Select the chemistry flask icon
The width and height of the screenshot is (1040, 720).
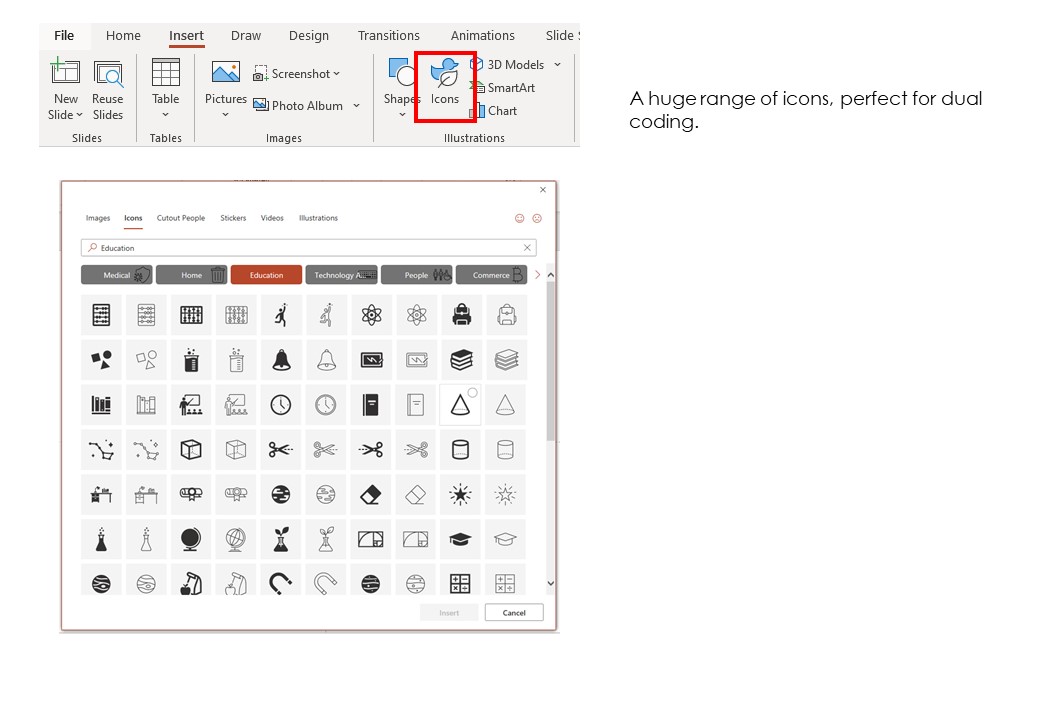[x=101, y=539]
